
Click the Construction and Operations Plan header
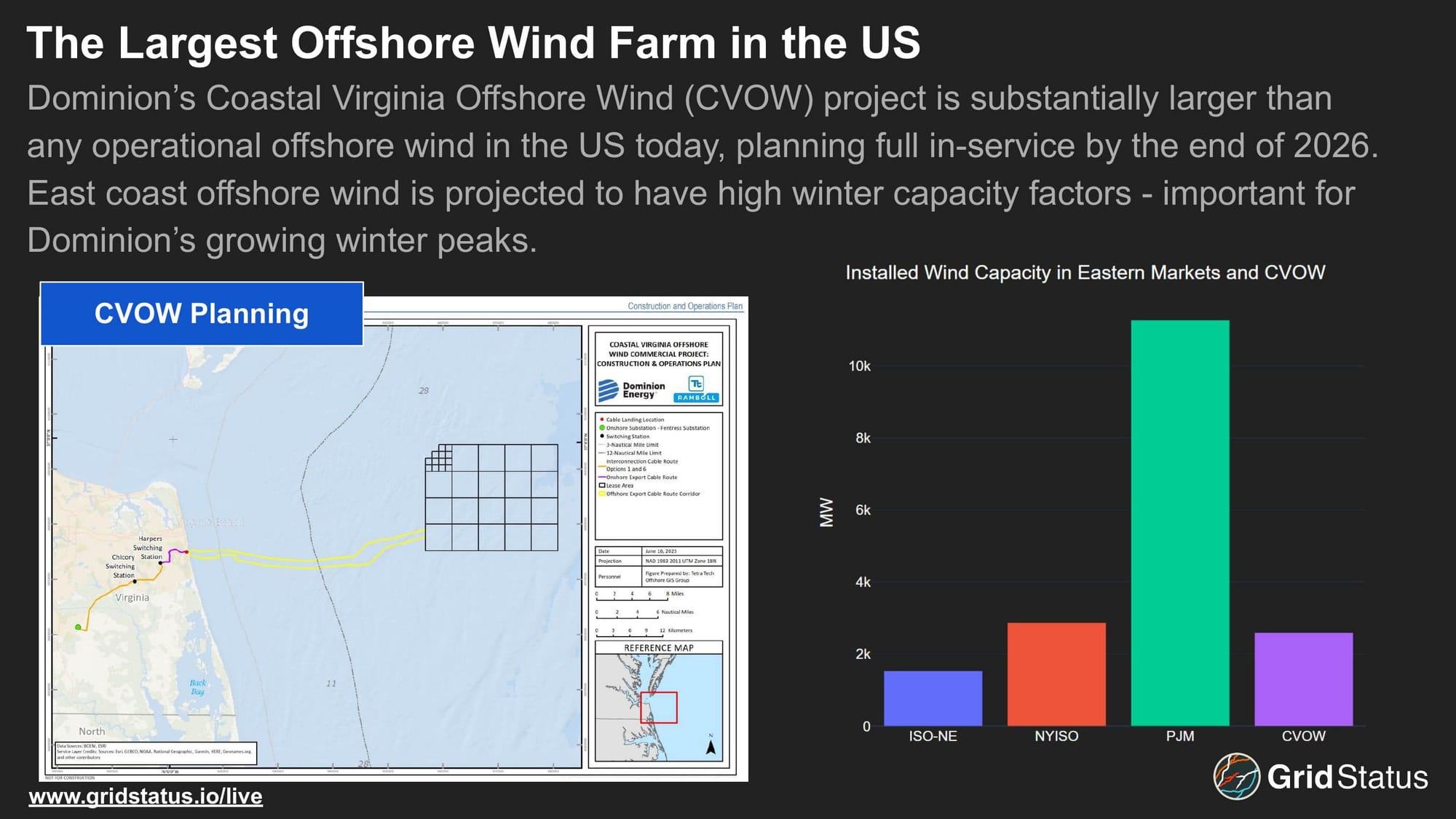click(684, 306)
